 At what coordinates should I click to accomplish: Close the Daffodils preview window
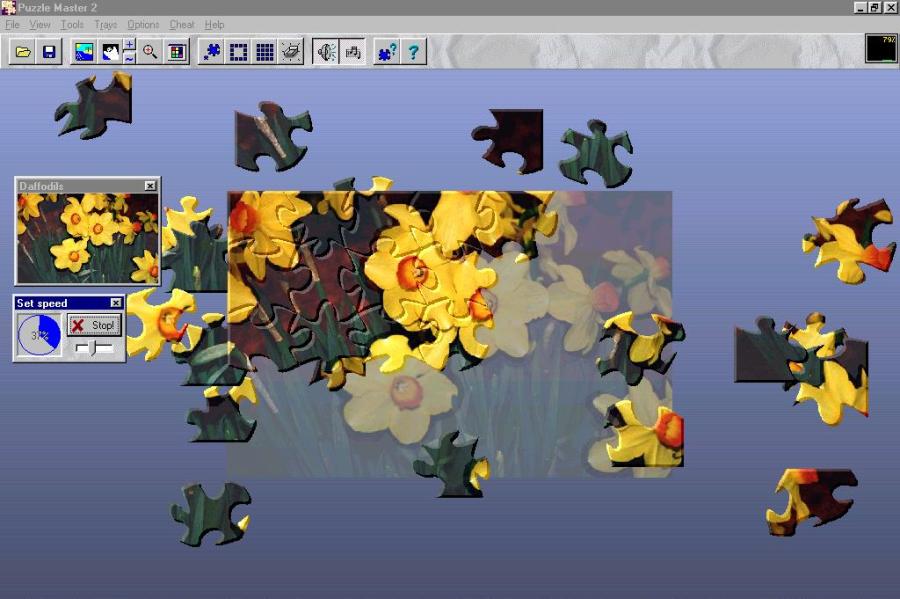[150, 186]
